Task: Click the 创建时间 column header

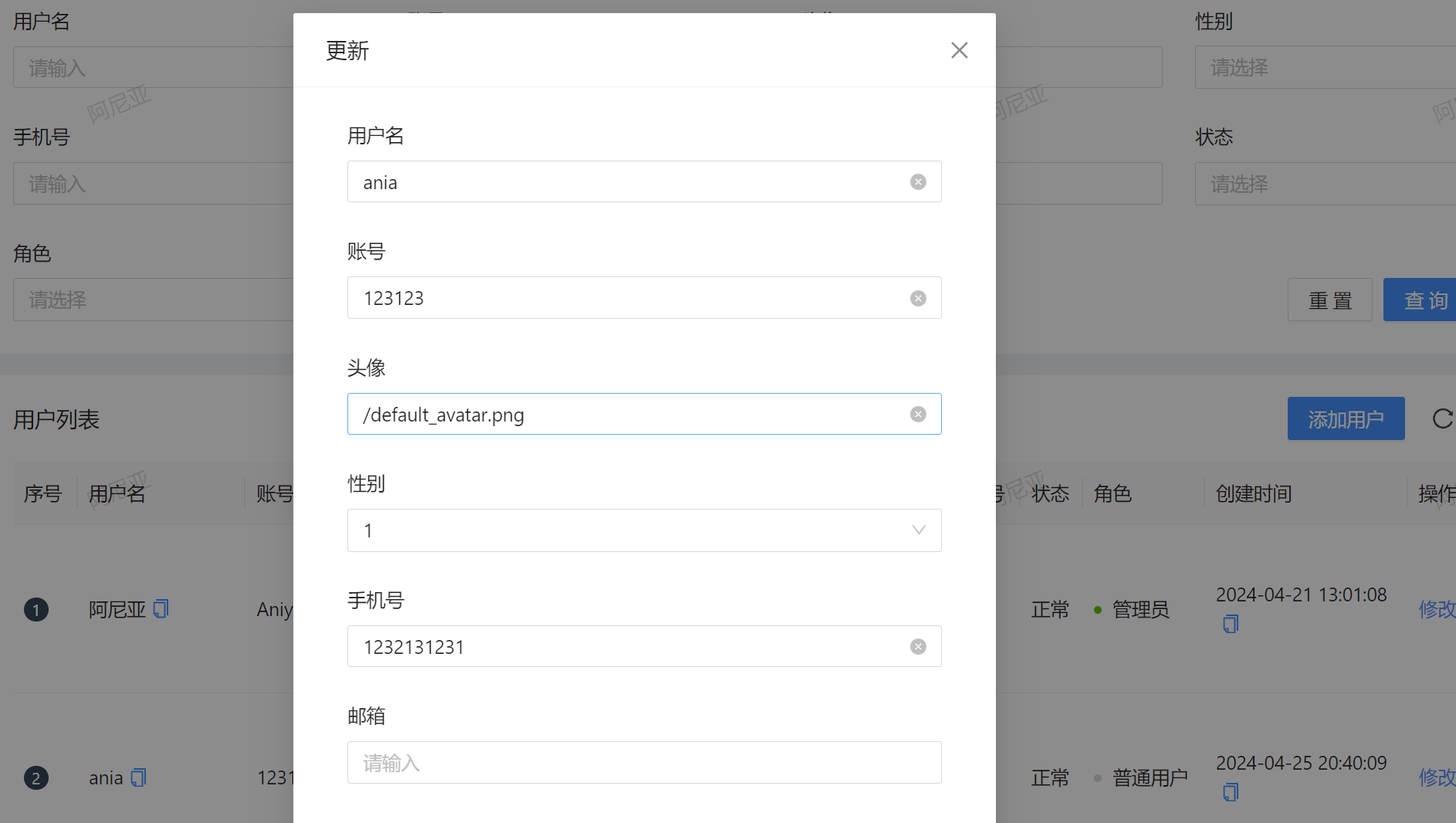Action: [1254, 493]
